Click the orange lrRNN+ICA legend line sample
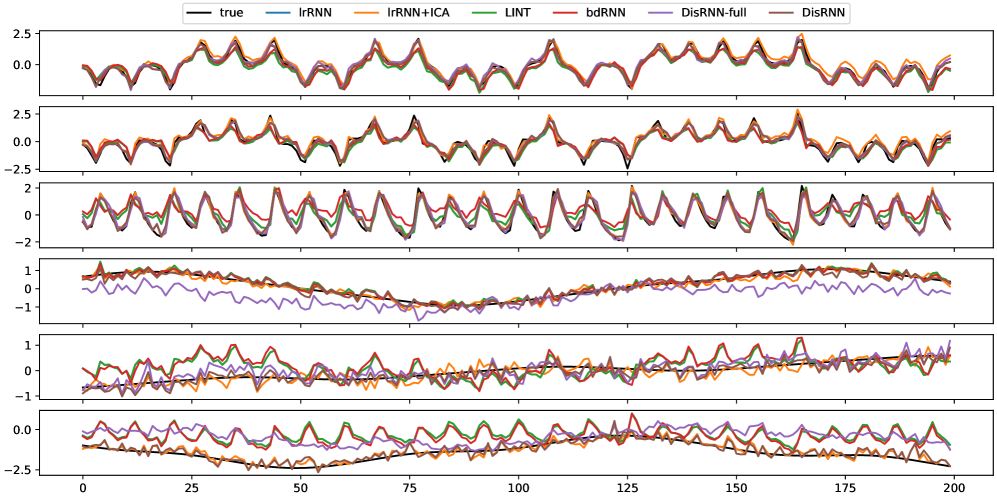This screenshot has height=498, width=997. coord(367,13)
